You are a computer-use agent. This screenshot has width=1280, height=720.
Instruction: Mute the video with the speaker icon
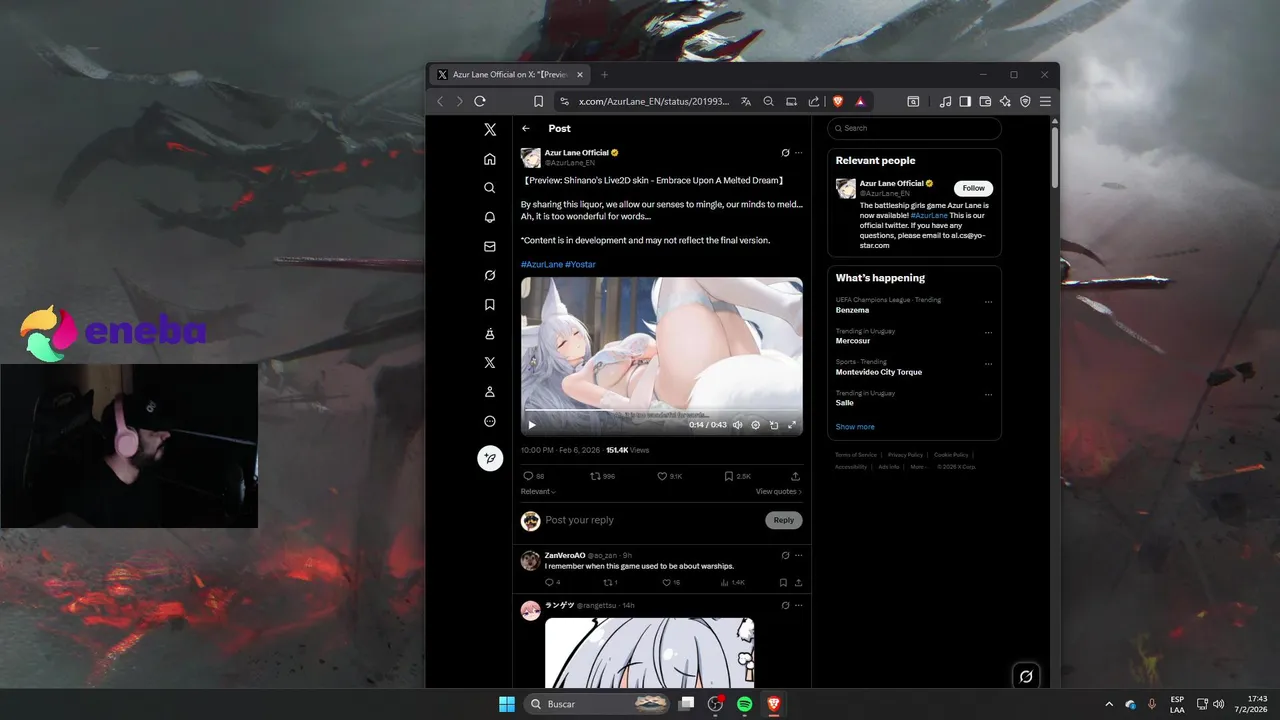737,425
